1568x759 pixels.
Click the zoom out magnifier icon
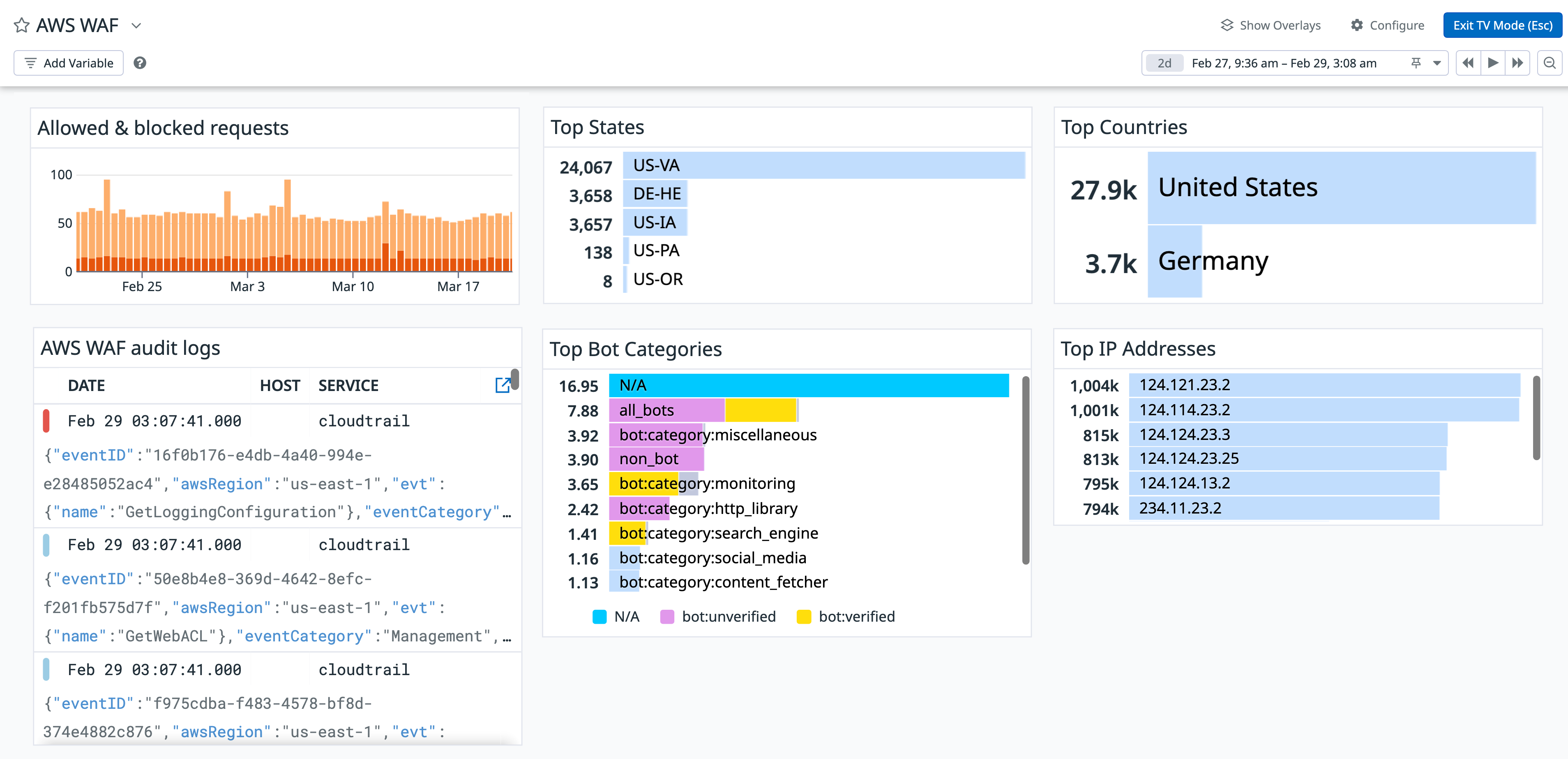pyautogui.click(x=1550, y=63)
